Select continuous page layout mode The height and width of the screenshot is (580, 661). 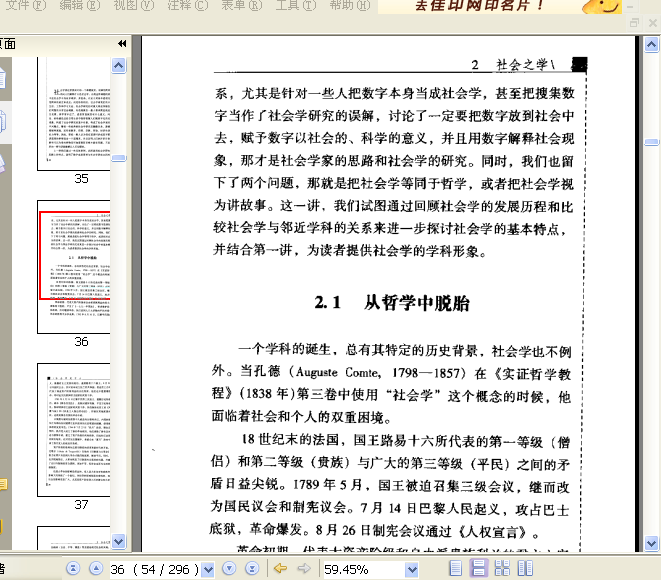pos(478,568)
